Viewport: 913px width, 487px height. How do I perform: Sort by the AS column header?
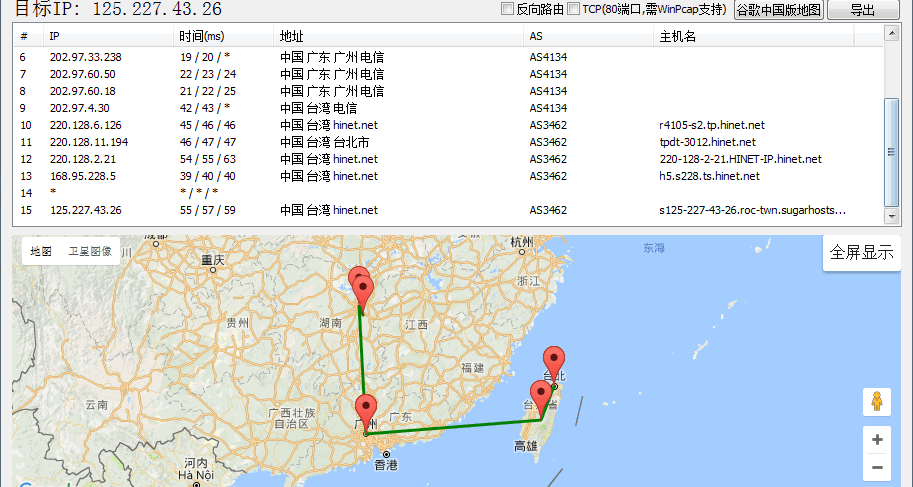[588, 36]
